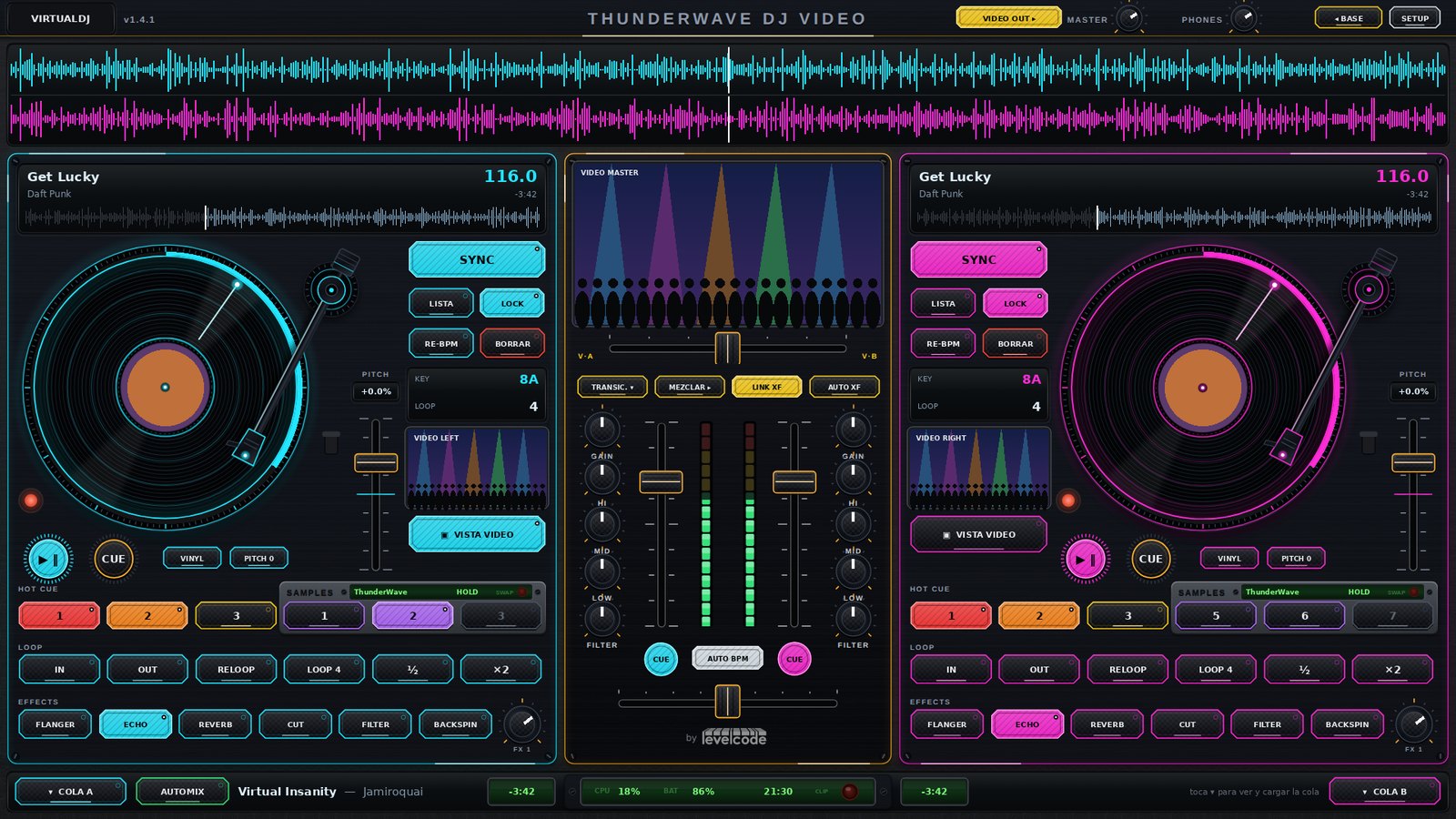Screen dimensions: 1456x819
Task: Click the right deck FX 1 knob
Action: tap(1413, 724)
